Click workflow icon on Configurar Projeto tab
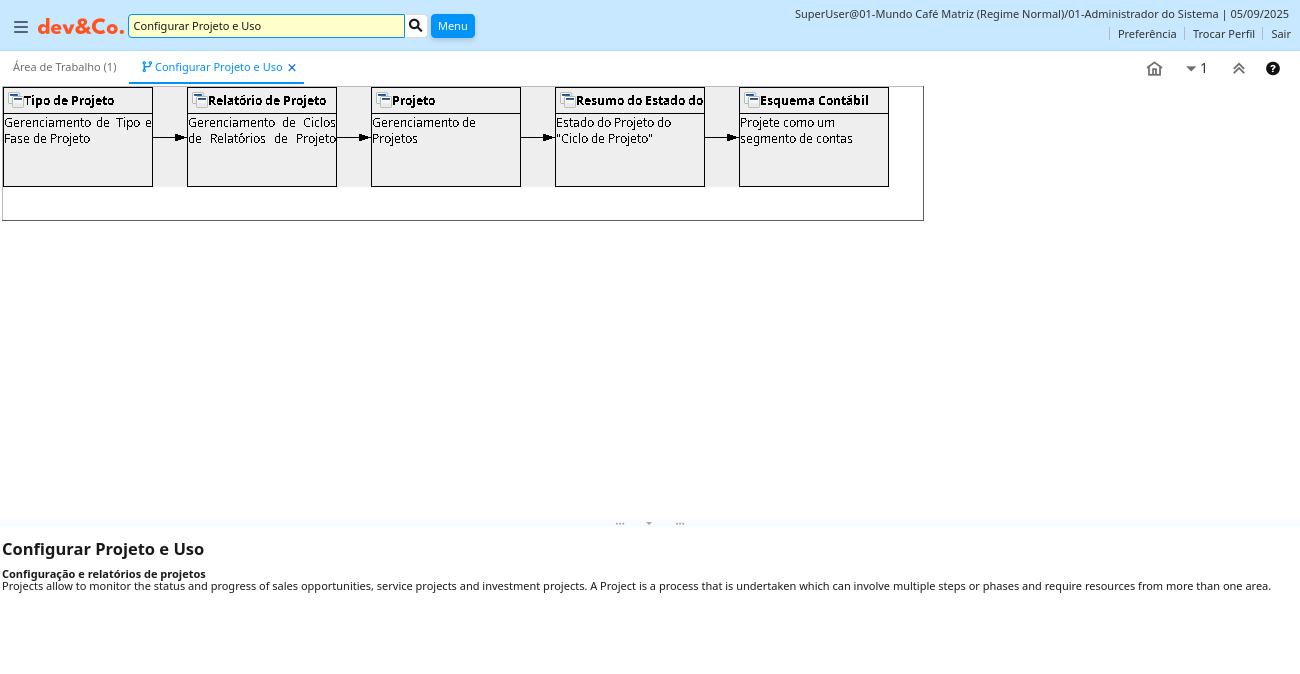The image size is (1300, 674). (147, 67)
